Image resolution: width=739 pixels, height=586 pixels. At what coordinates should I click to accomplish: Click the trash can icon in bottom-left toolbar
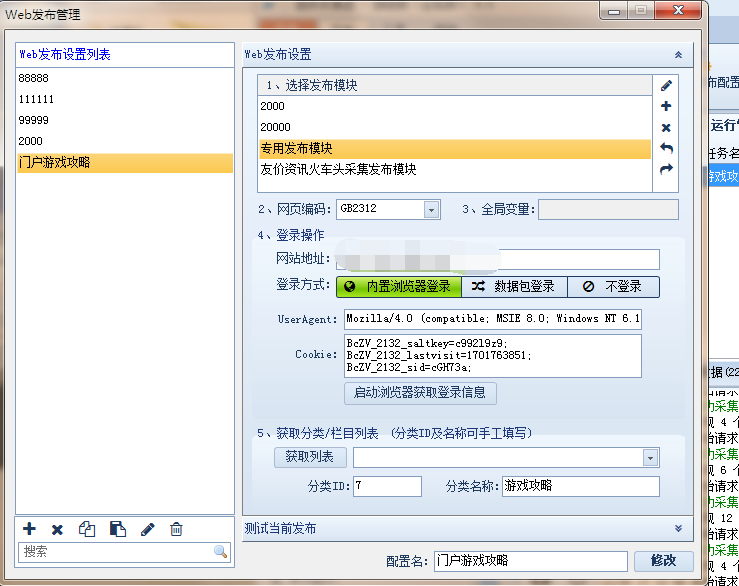pos(176,529)
